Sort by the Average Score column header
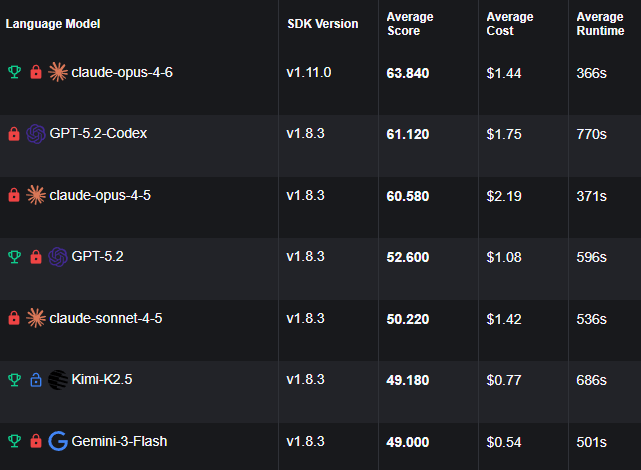 [410, 24]
